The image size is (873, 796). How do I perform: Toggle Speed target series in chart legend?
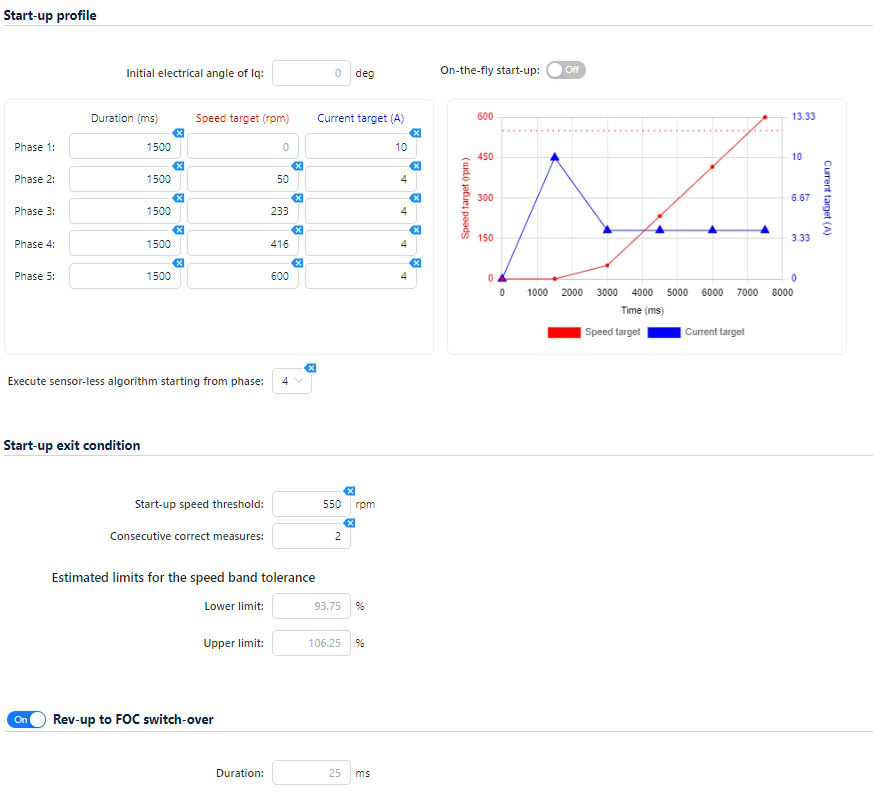594,332
